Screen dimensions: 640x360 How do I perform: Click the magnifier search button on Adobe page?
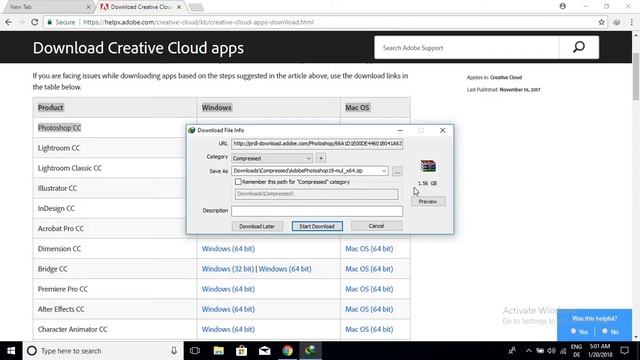click(579, 47)
